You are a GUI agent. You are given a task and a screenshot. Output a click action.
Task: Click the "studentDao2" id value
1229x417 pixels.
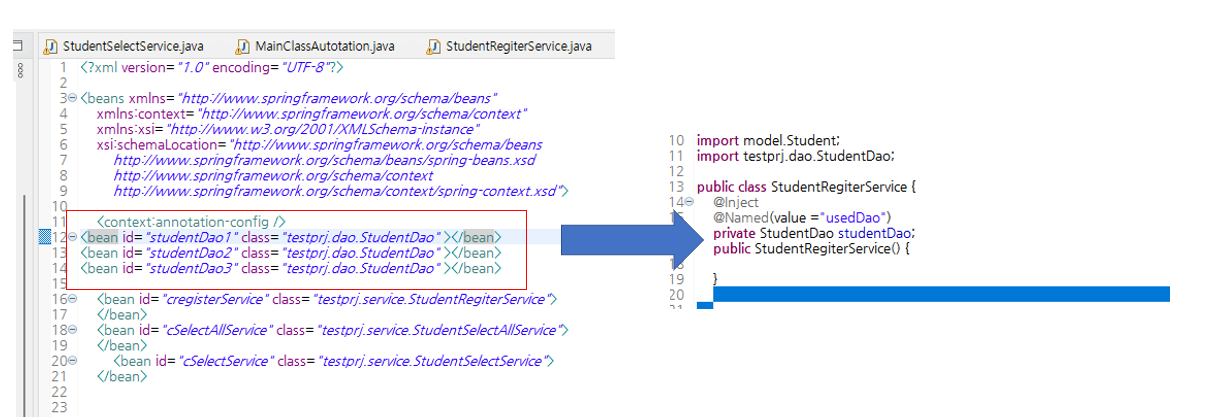point(193,252)
